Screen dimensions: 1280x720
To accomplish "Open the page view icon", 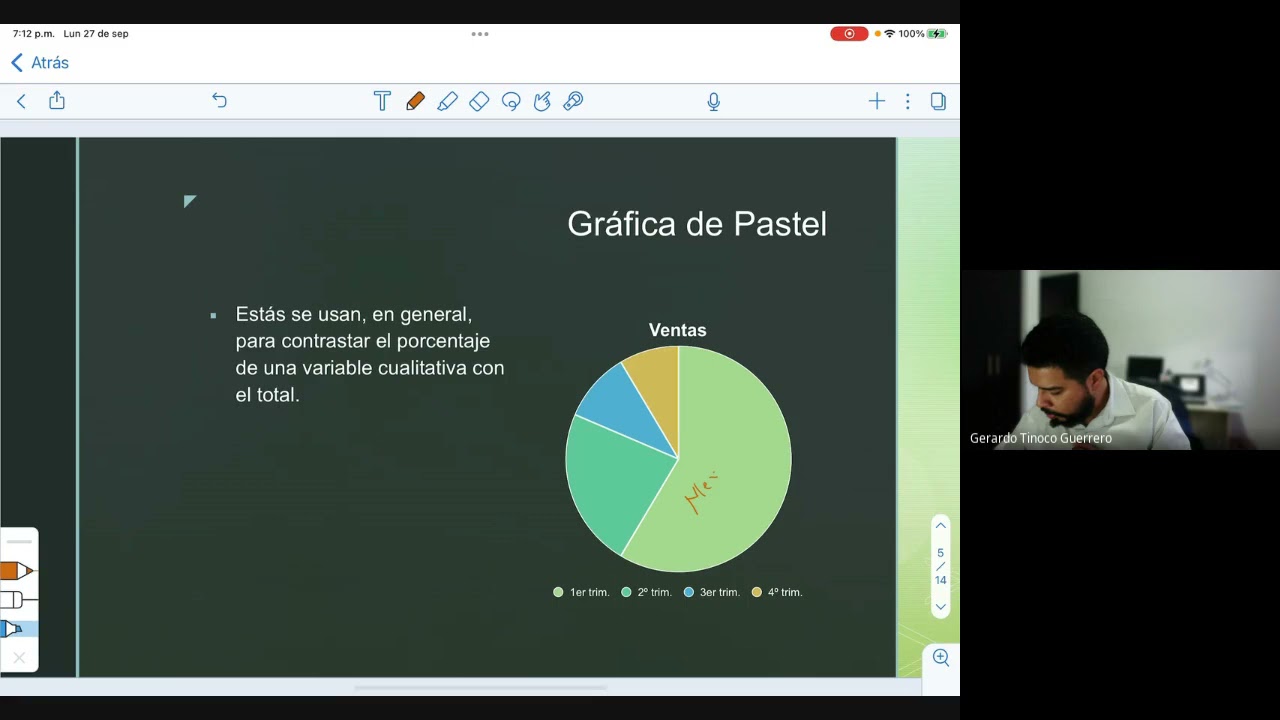I will tap(938, 101).
